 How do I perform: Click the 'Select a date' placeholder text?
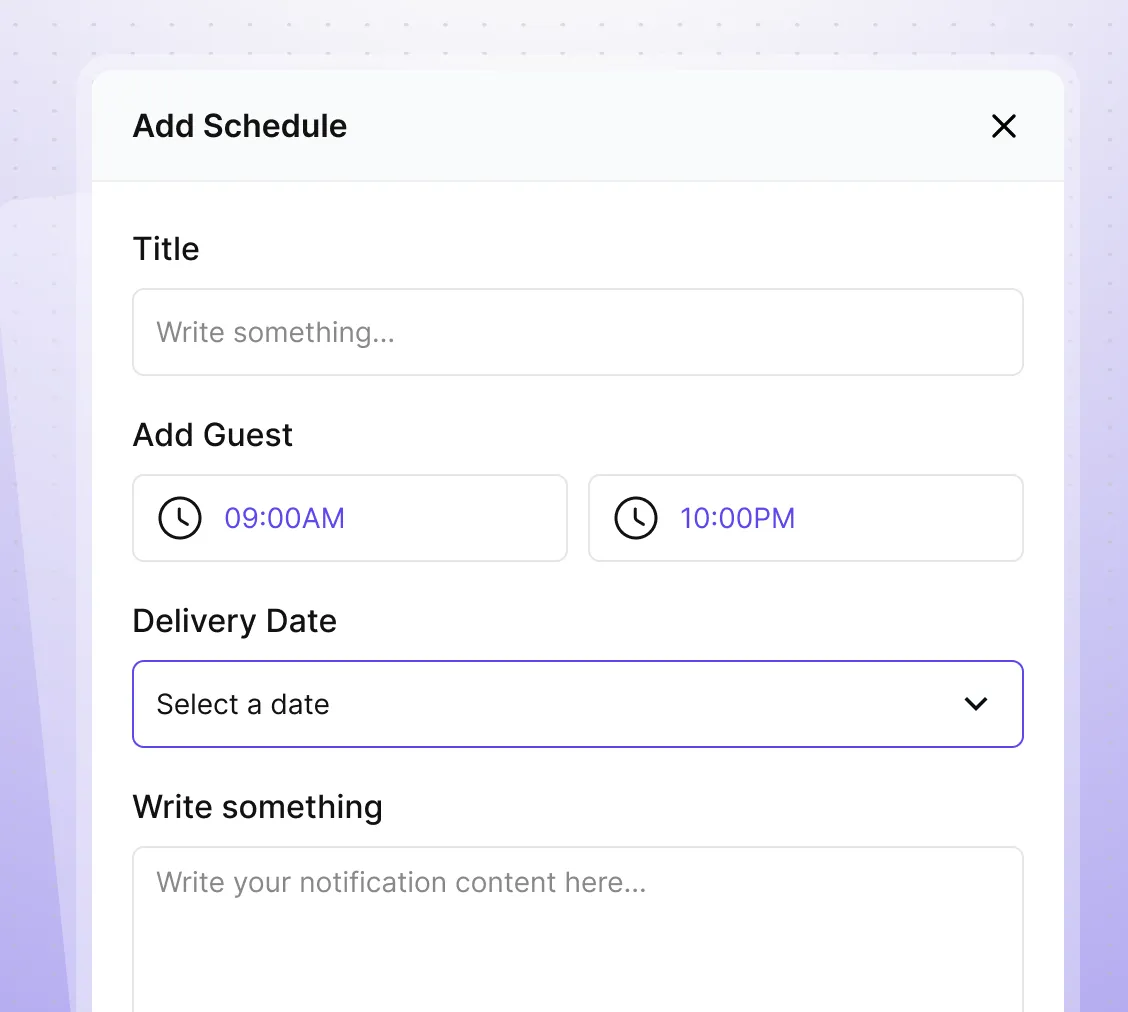[243, 704]
